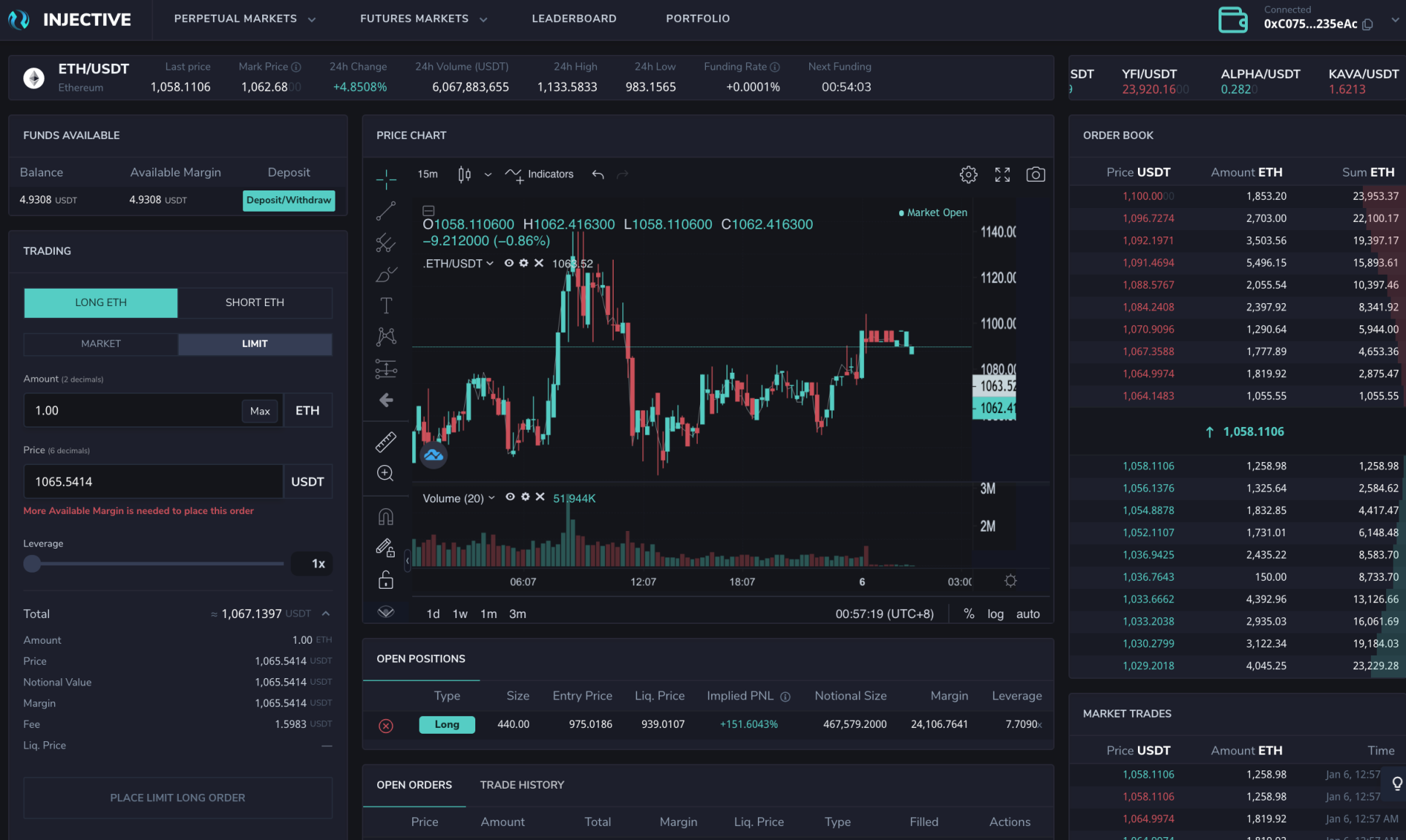Pick the ruler measure tool

point(386,442)
